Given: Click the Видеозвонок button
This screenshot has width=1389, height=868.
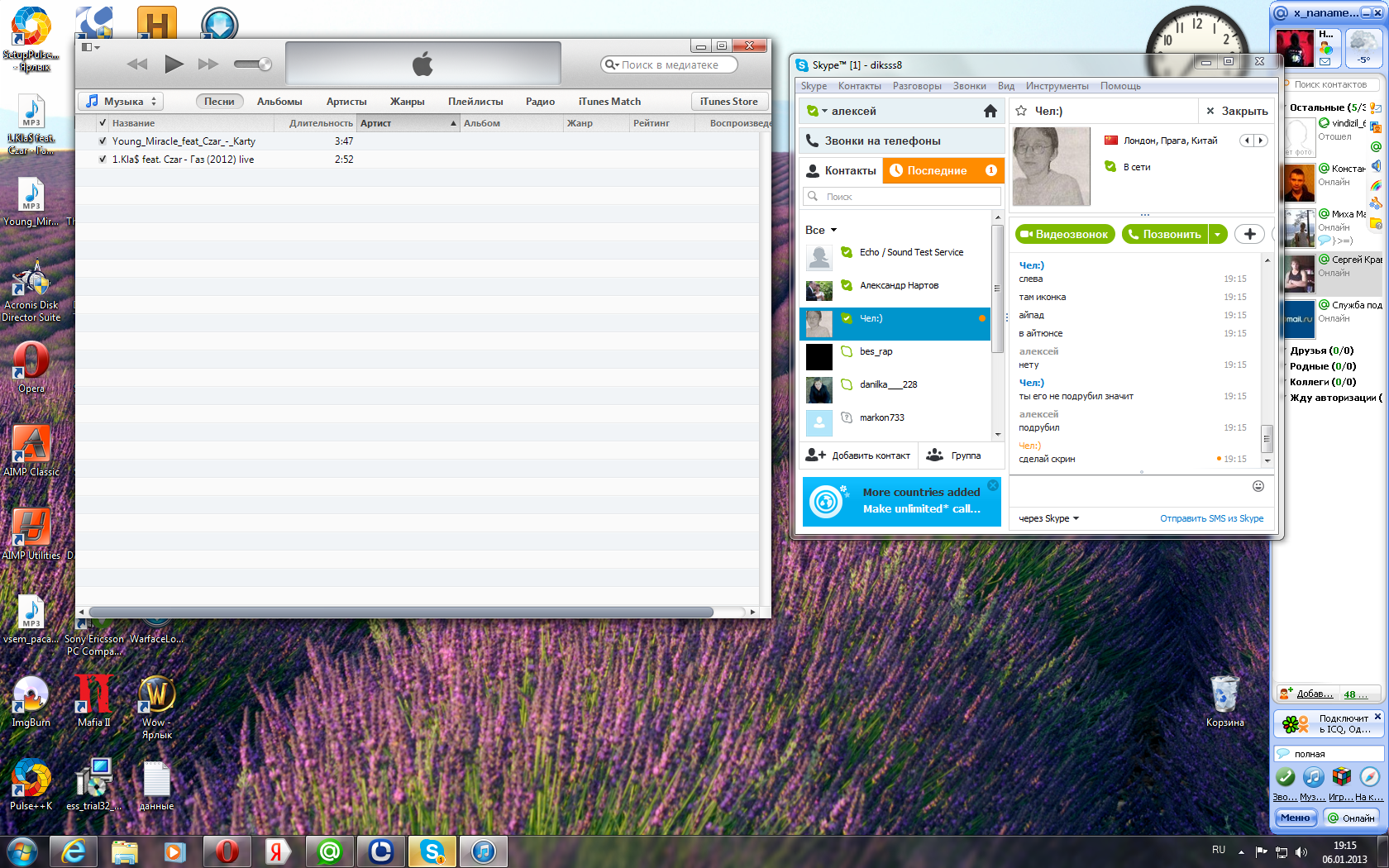Looking at the screenshot, I should [1065, 235].
